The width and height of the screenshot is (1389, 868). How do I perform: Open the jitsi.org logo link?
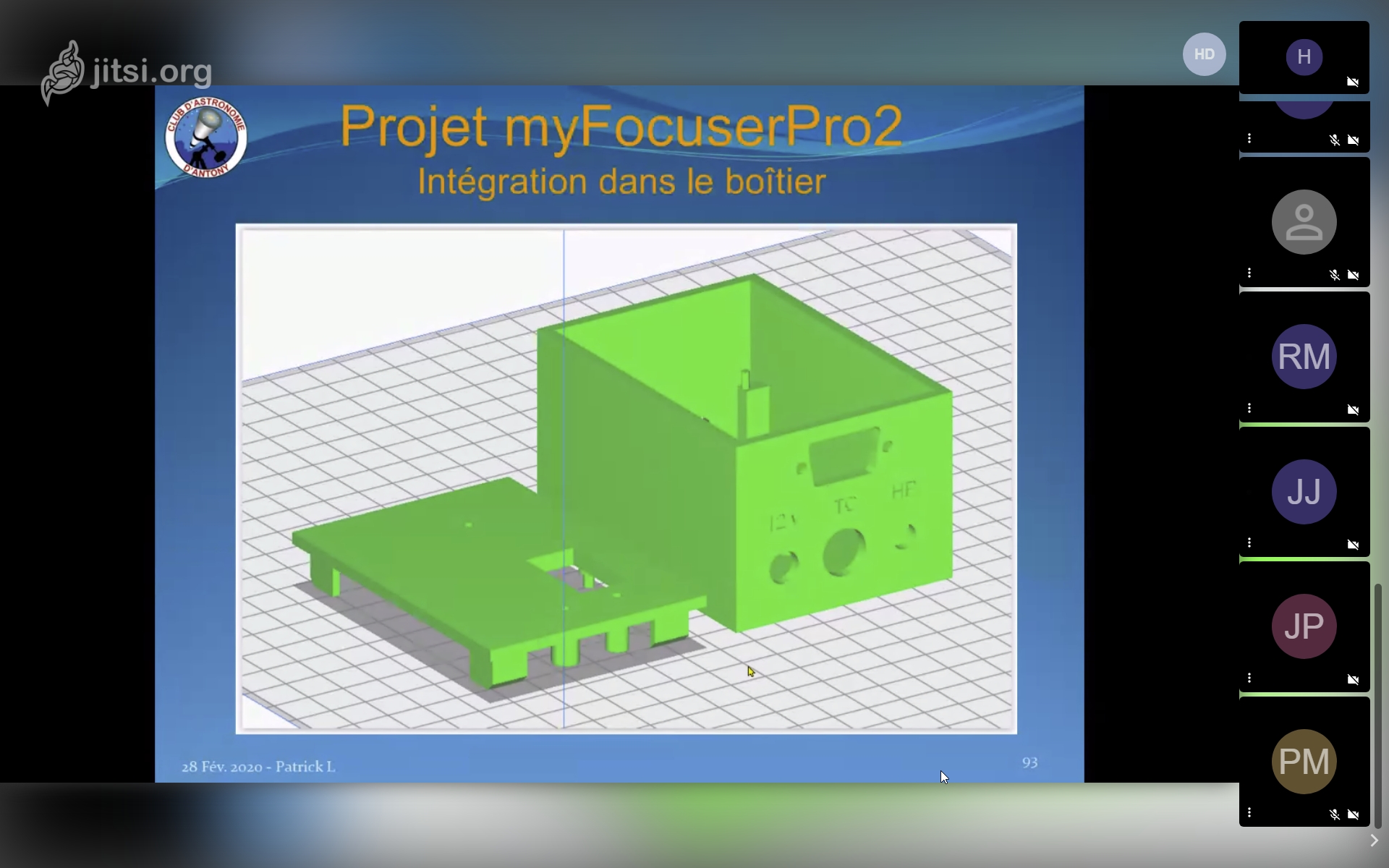pos(127,73)
